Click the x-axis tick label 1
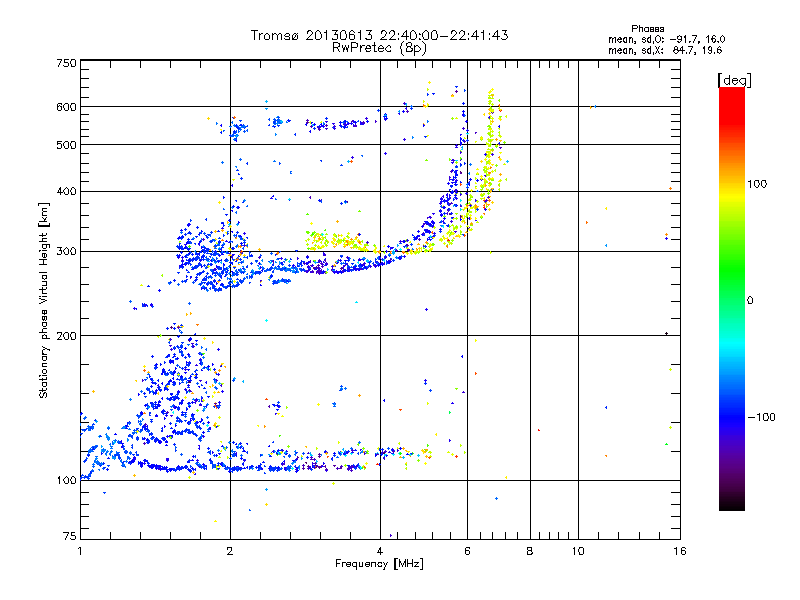800x600 pixels. coord(80,551)
